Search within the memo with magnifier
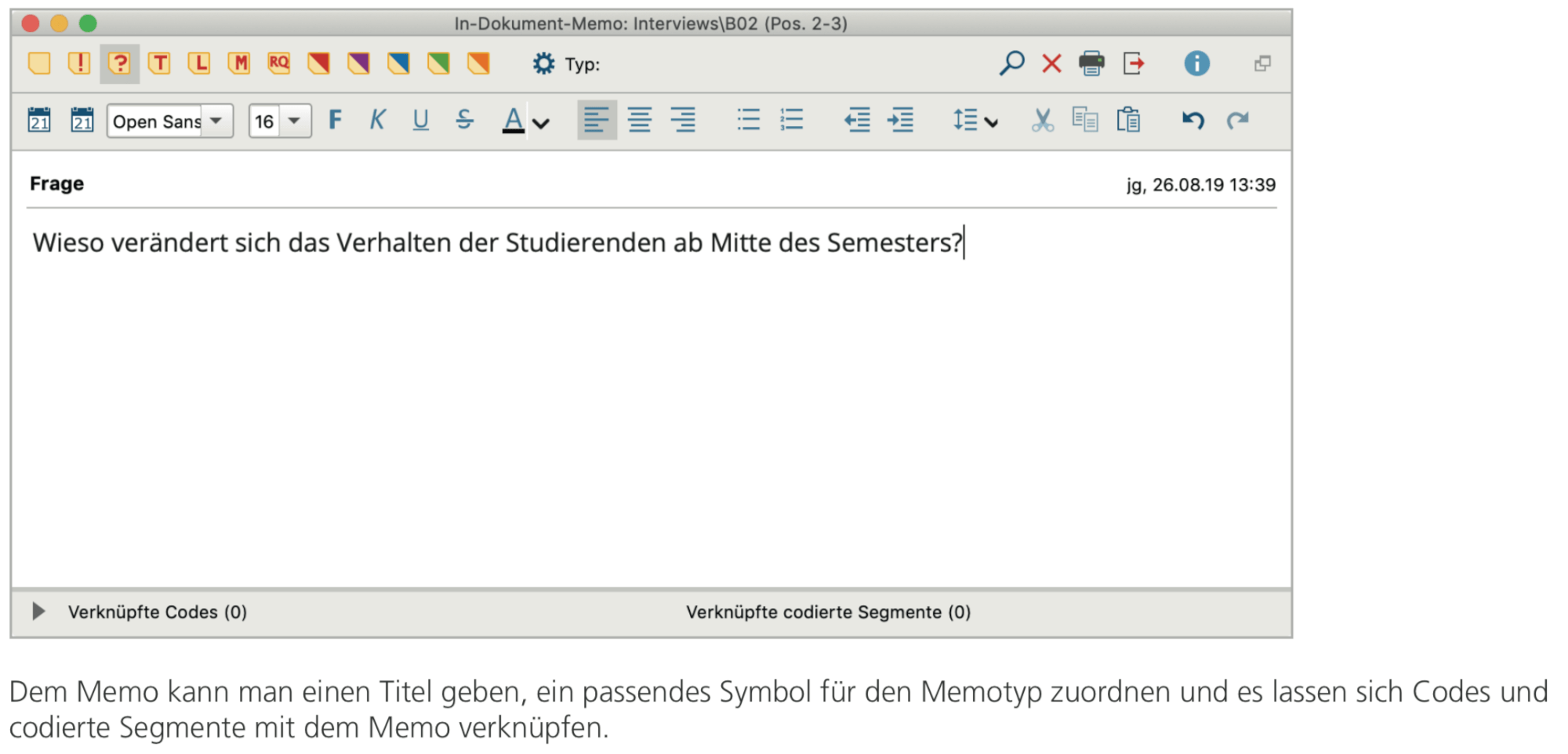 tap(1011, 63)
